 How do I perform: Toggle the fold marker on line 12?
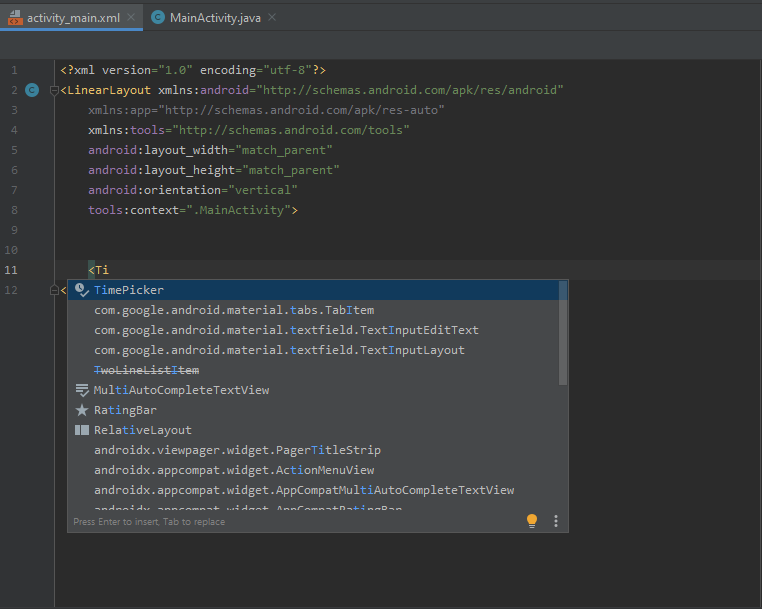(x=54, y=290)
